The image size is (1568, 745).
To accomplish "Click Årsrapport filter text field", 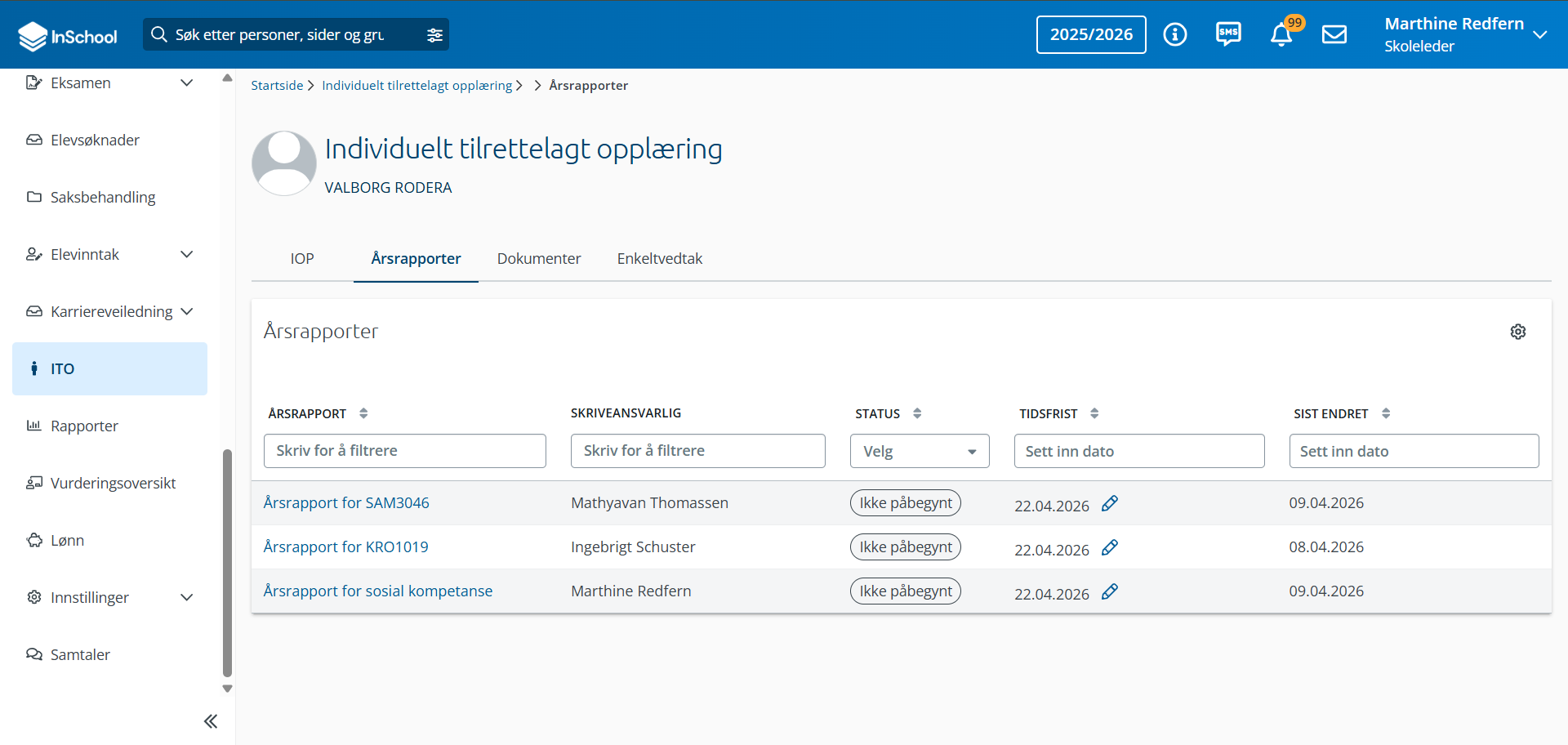I will 405,451.
